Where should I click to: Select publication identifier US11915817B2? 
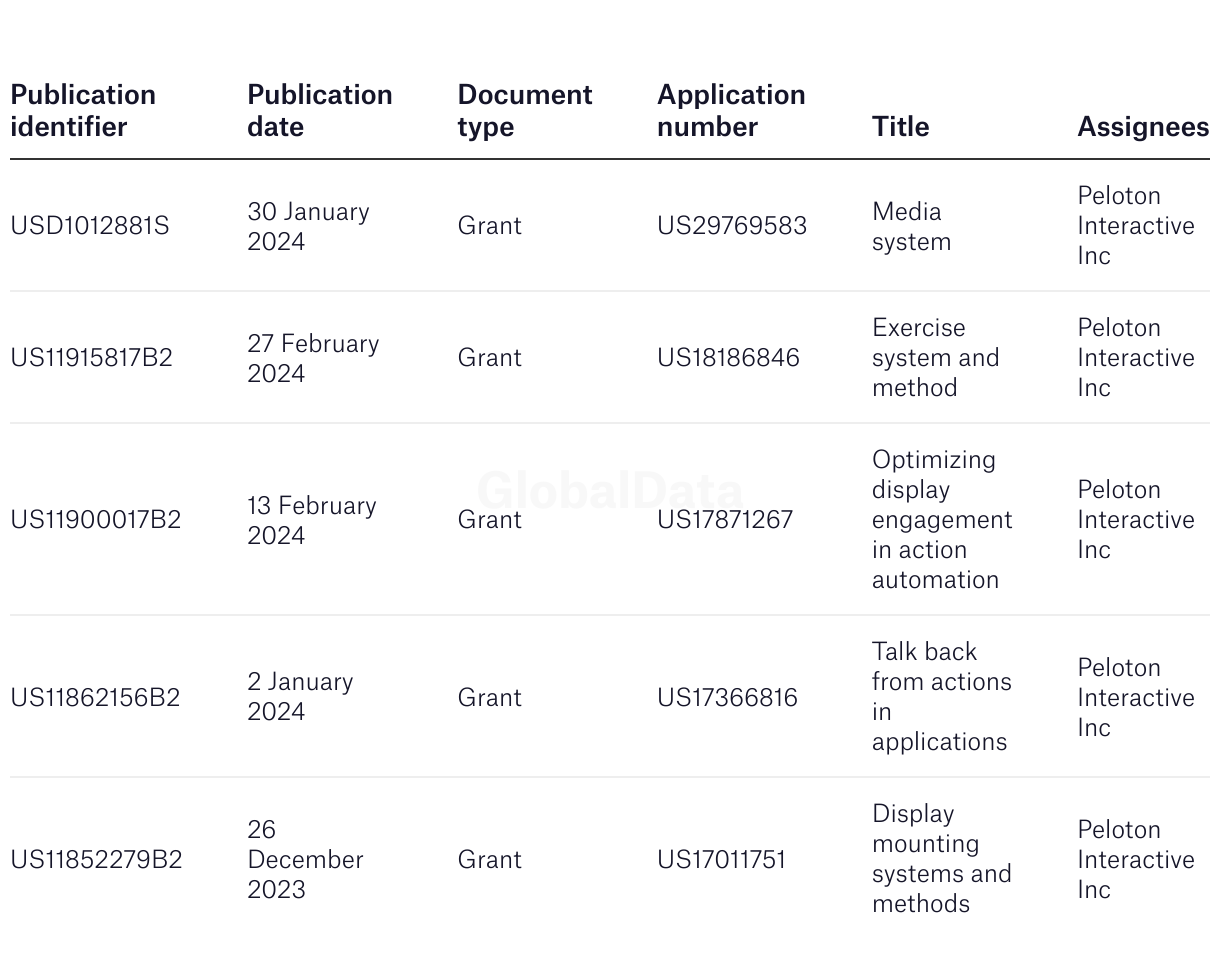(x=91, y=358)
